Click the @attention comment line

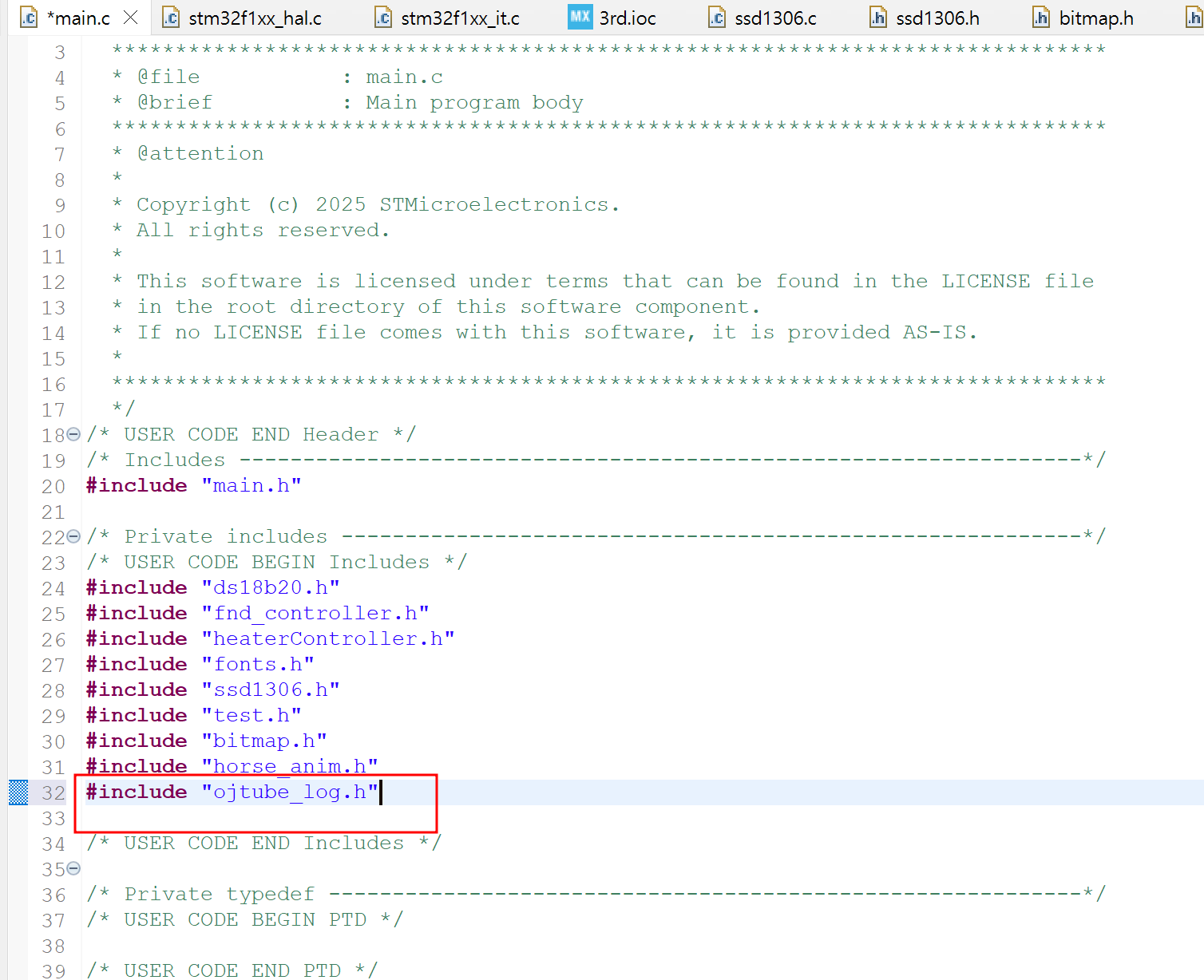tap(188, 153)
